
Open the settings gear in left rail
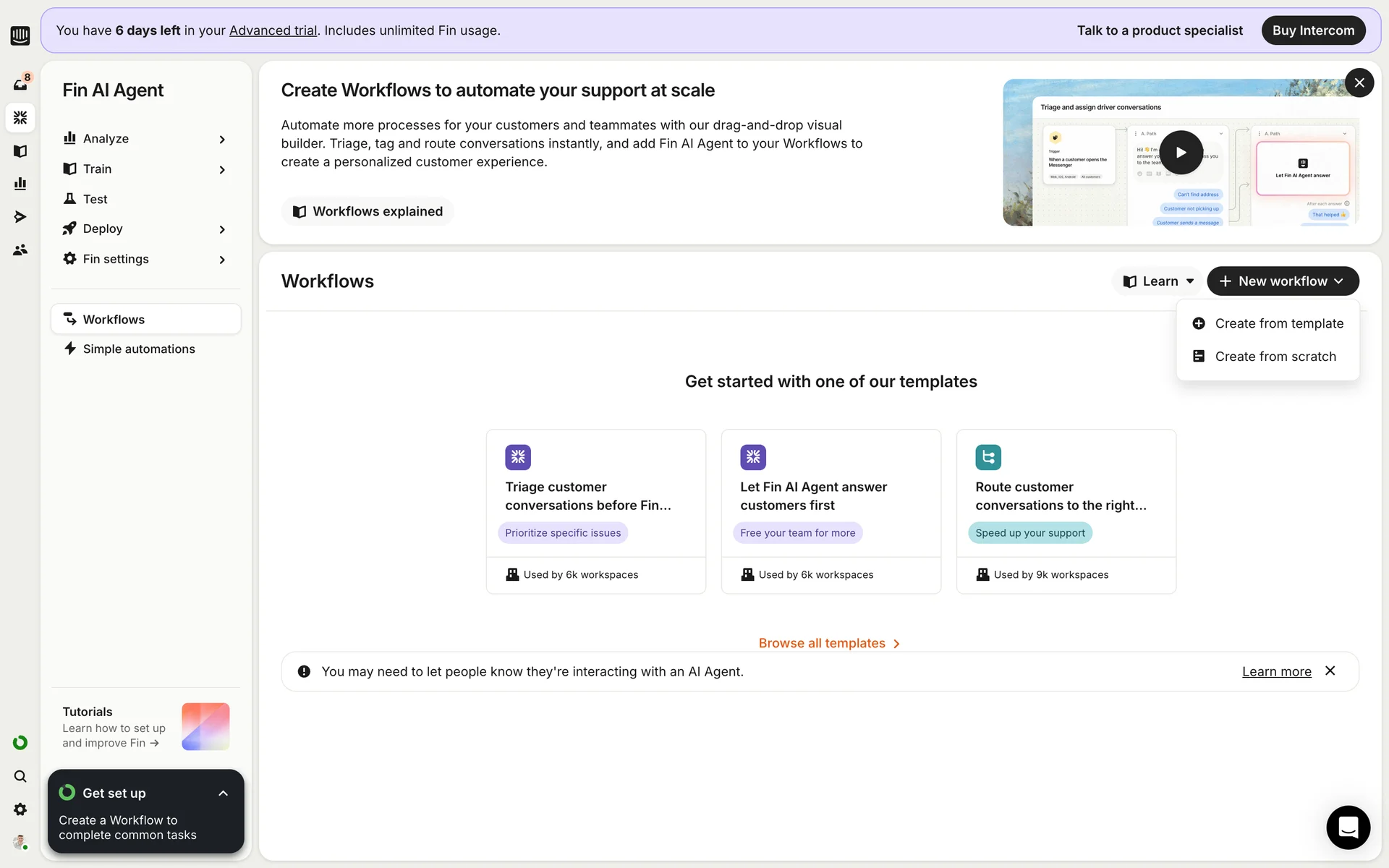tap(20, 809)
